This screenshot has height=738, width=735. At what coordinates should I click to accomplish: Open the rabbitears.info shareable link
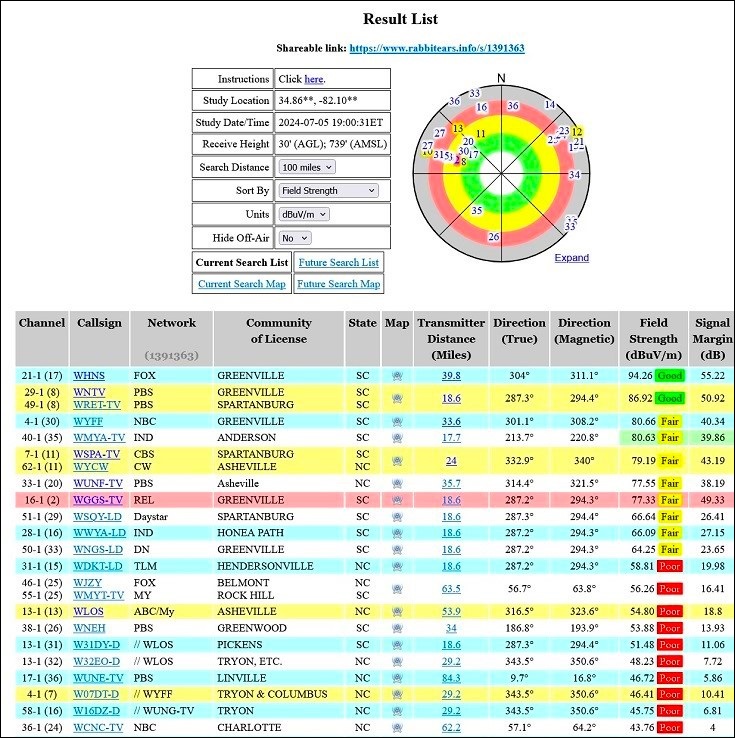(437, 48)
